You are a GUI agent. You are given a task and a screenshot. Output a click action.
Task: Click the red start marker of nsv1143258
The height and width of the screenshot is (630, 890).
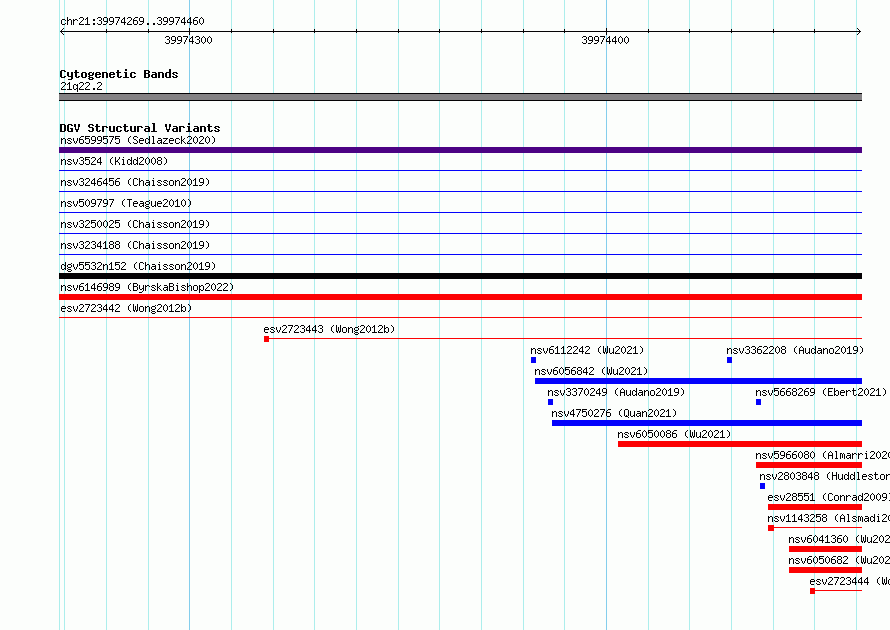point(771,528)
